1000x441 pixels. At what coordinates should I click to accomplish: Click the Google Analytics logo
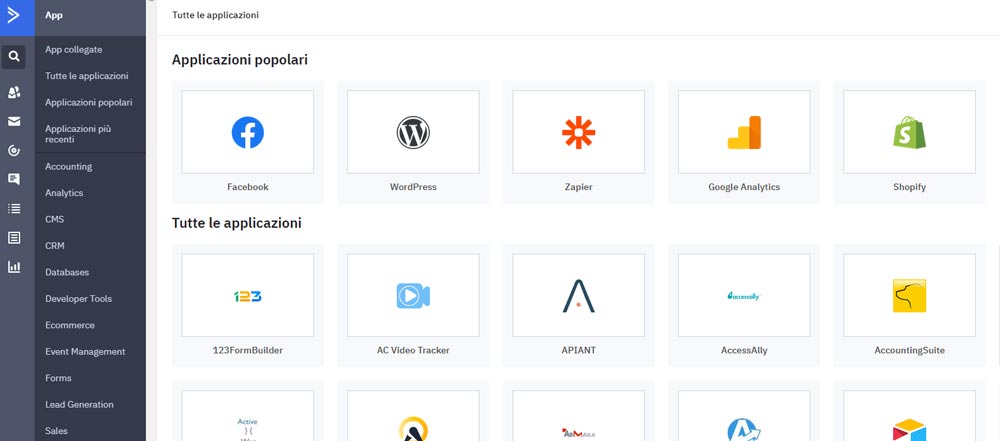744,132
